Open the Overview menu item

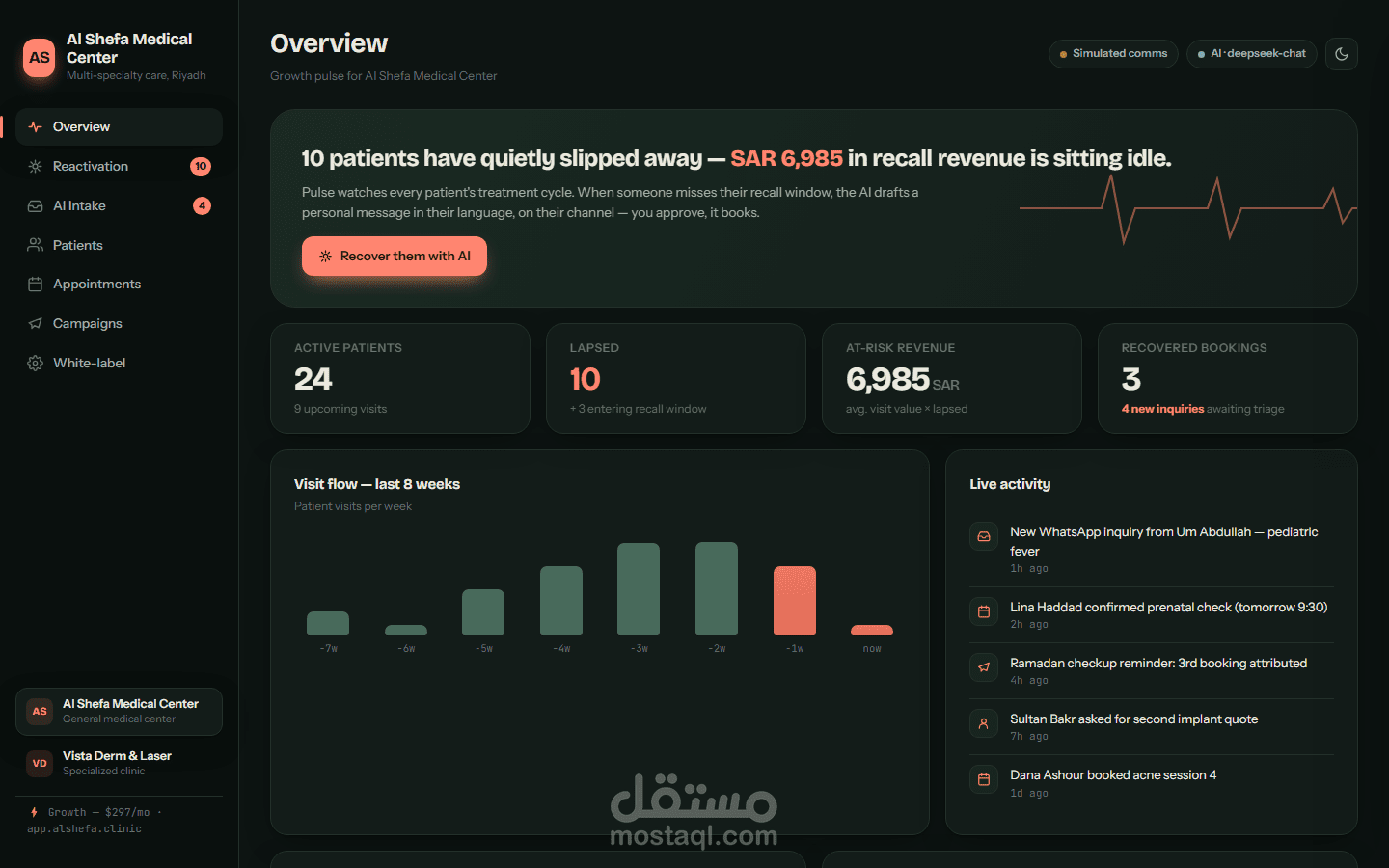pos(119,127)
